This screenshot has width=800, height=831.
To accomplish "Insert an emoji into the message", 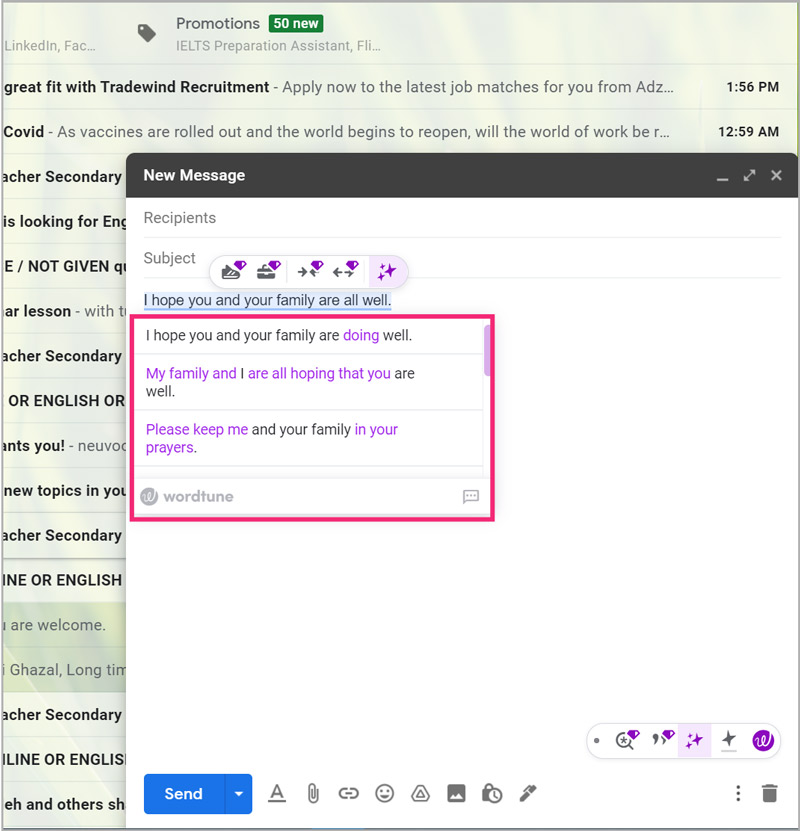I will (x=385, y=793).
